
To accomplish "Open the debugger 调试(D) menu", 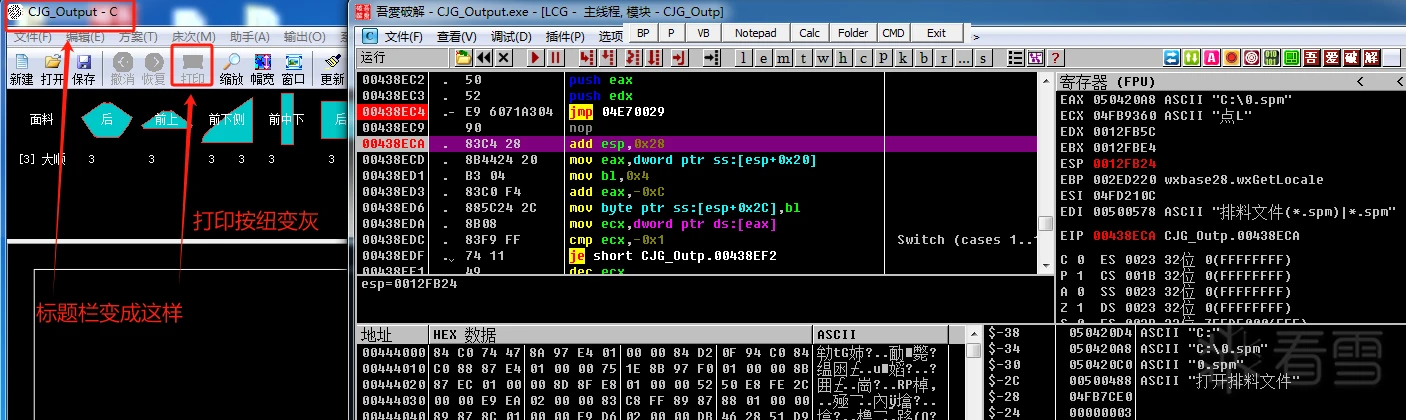I will (x=511, y=36).
